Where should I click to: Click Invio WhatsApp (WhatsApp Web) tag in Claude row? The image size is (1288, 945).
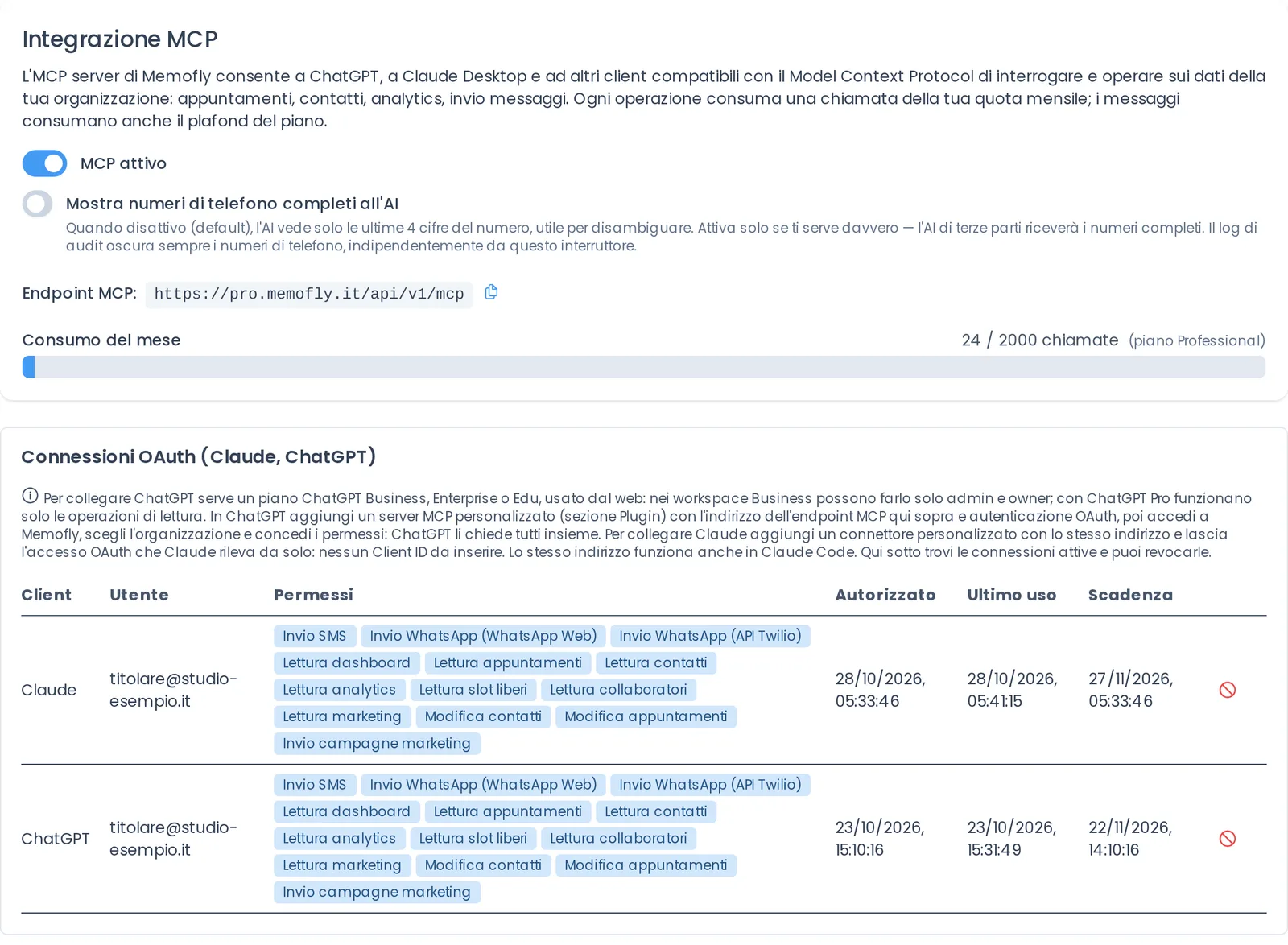pyautogui.click(x=483, y=636)
